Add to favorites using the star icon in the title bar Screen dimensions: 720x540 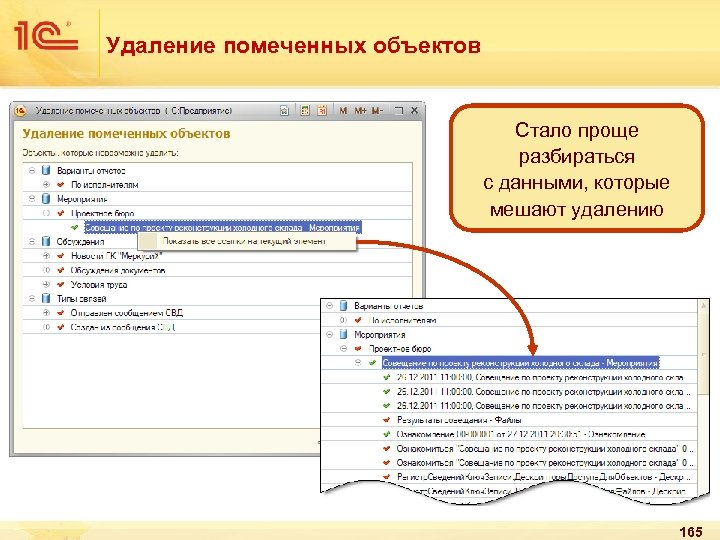point(285,111)
